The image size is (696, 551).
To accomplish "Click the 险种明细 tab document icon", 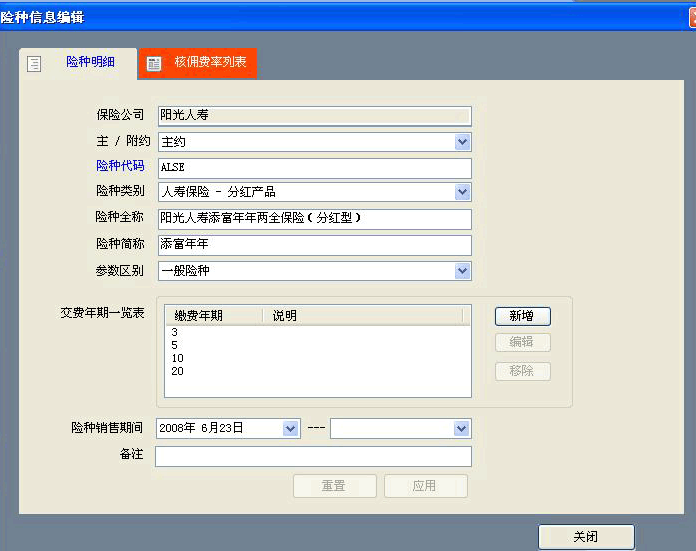I will [x=34, y=64].
